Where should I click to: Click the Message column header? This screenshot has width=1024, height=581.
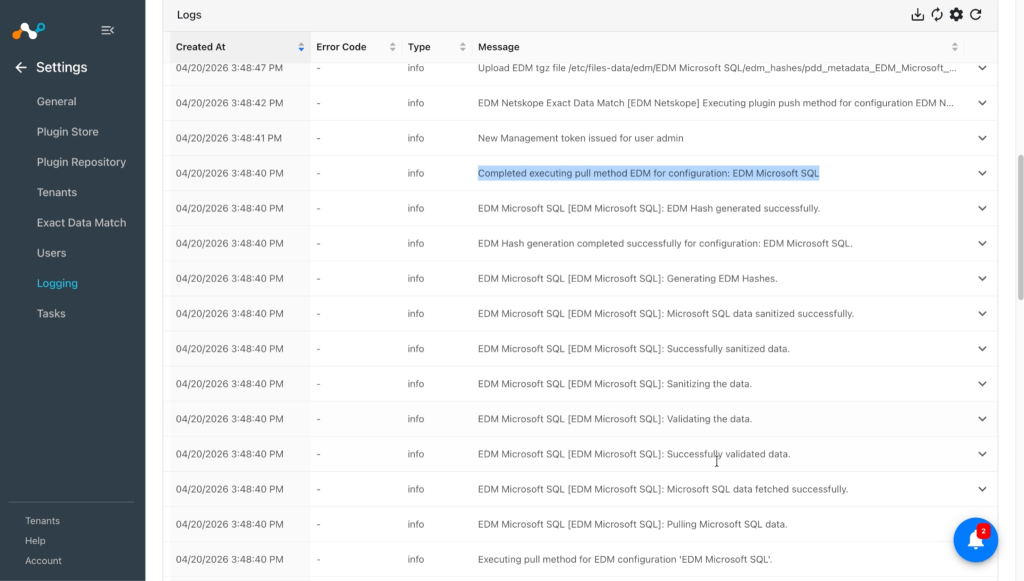point(499,47)
